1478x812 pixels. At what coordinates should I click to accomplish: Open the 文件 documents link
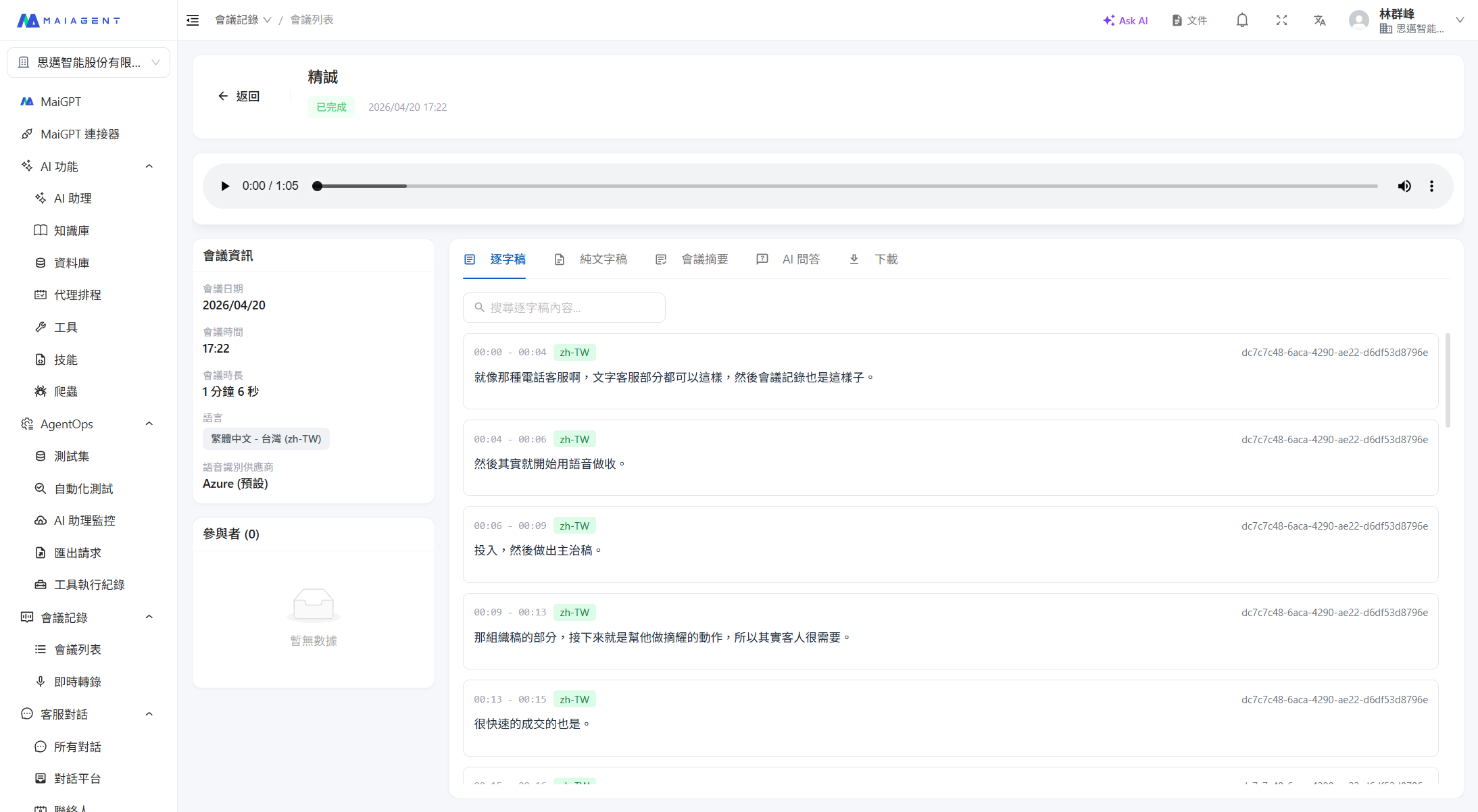tap(1189, 20)
